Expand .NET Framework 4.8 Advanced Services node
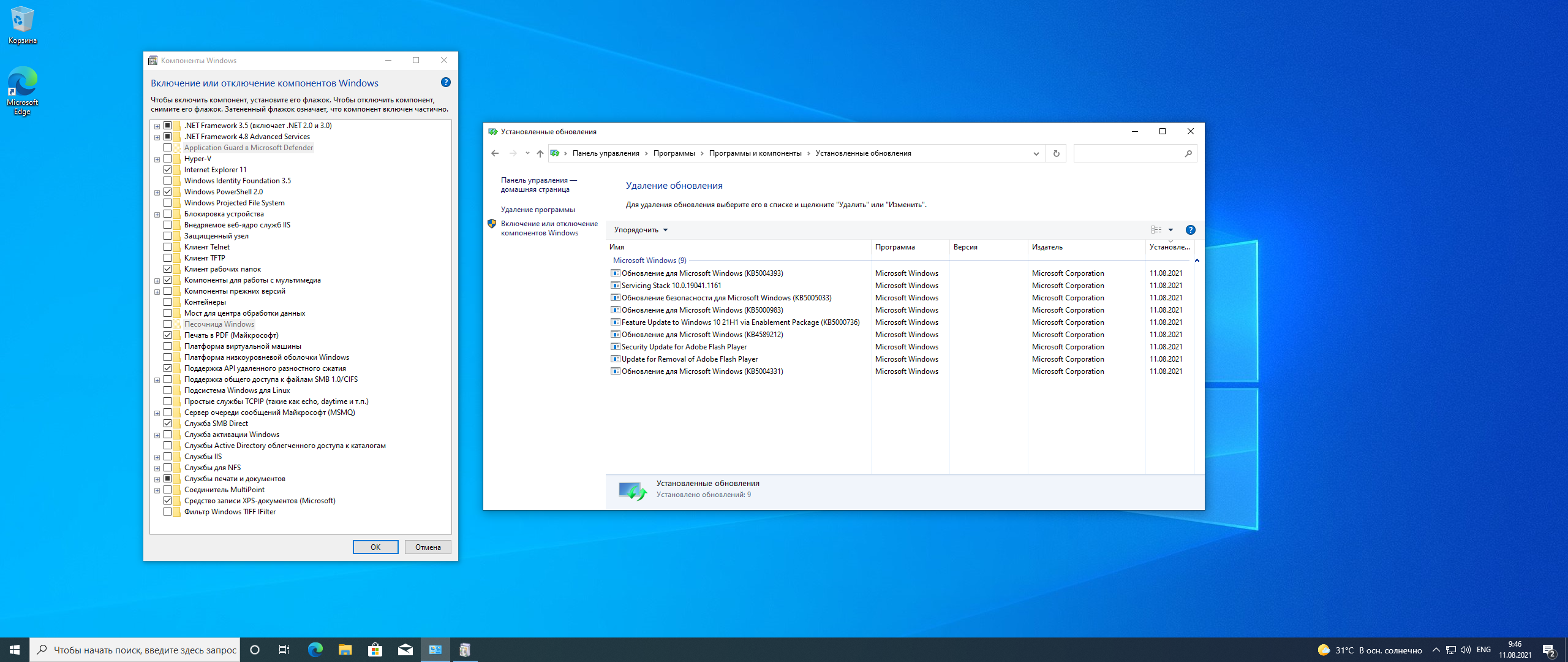 (x=157, y=137)
